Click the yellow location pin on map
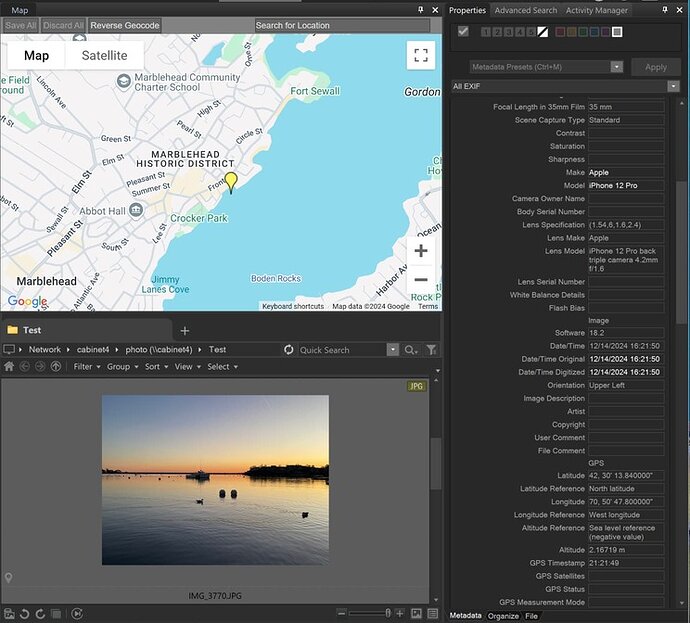 pos(231,181)
